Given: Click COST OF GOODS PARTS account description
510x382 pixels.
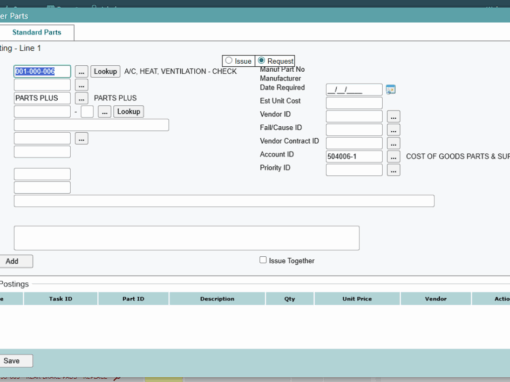Looking at the screenshot, I should [x=458, y=156].
